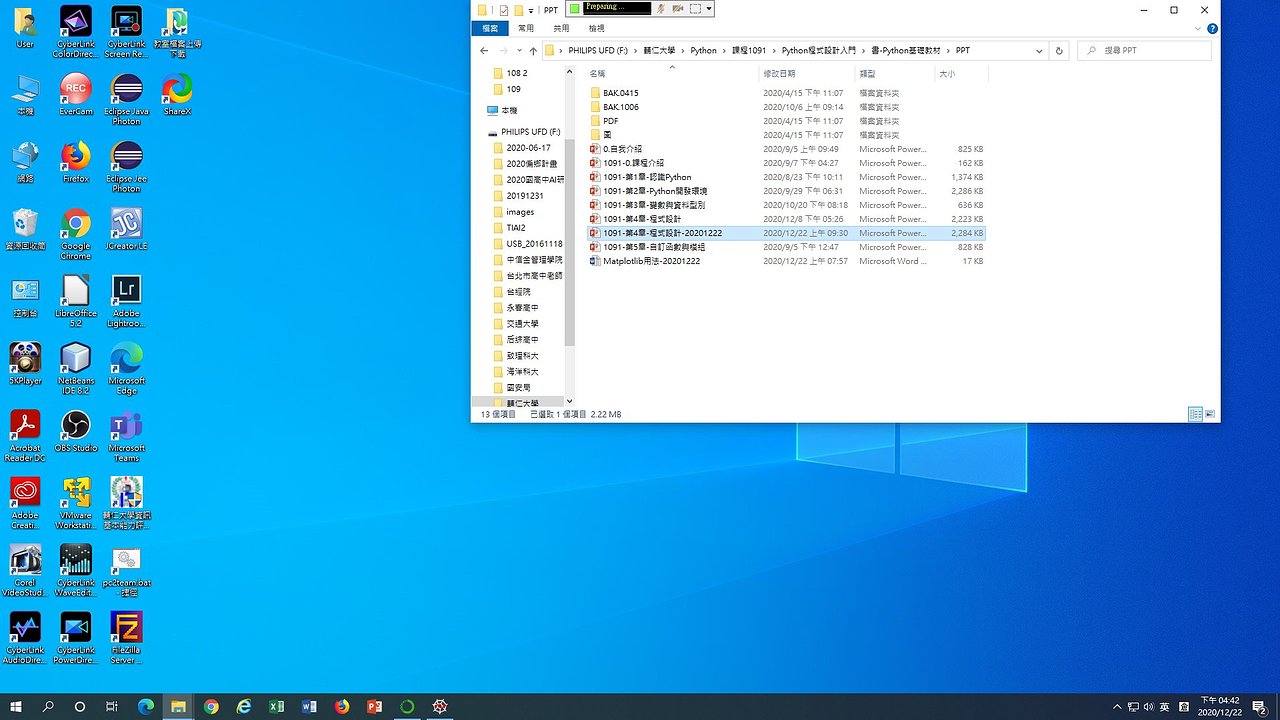The width and height of the screenshot is (1280, 720).
Task: Launch Google Chrome from the desktop
Action: coord(76,233)
